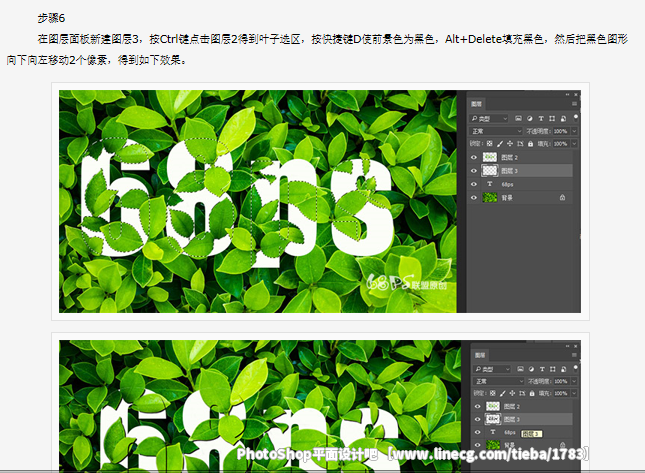Select 图层 2 layer name in first screenshot
Viewport: 645px width, 473px height.
pyautogui.click(x=510, y=158)
